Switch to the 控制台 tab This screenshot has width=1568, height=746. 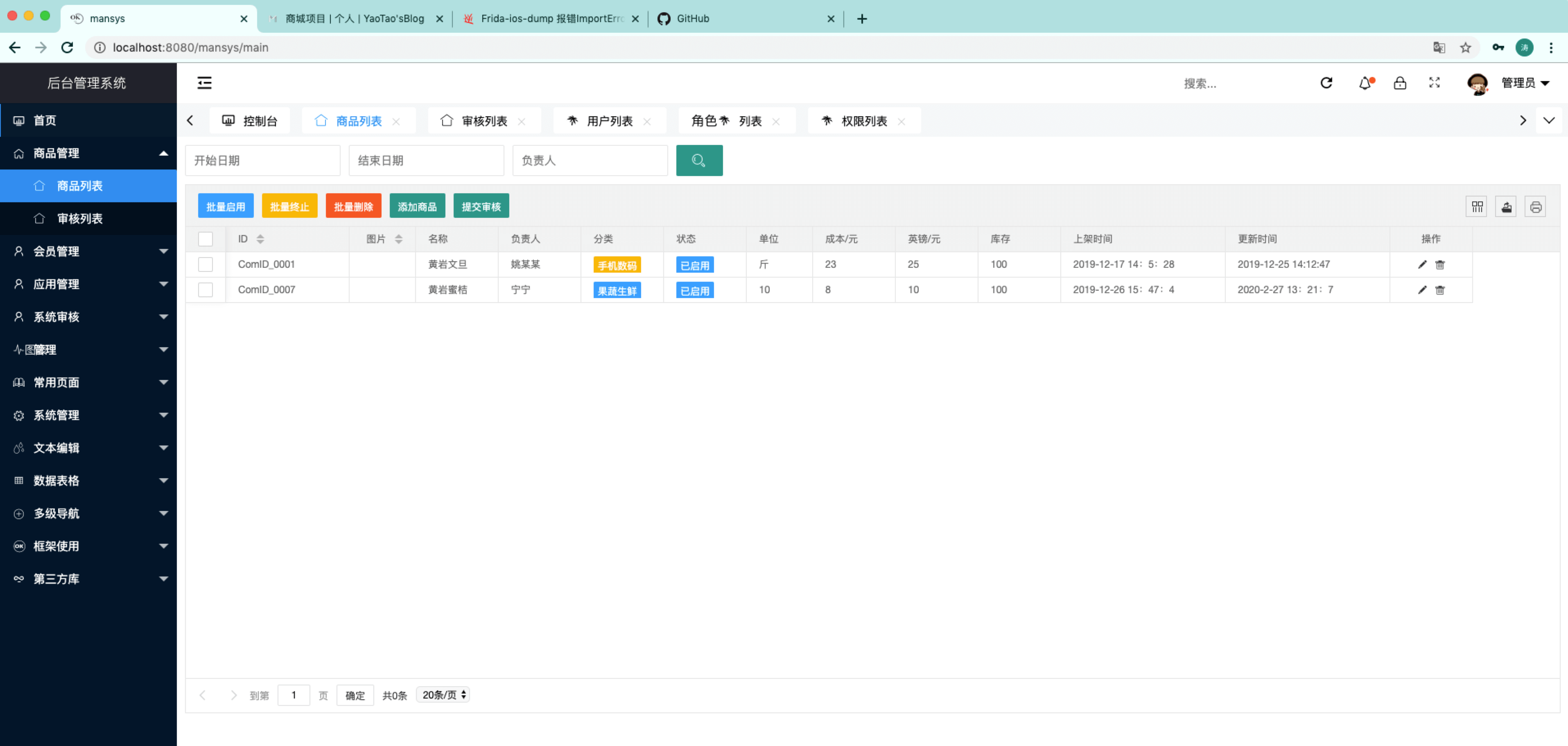pyautogui.click(x=250, y=120)
